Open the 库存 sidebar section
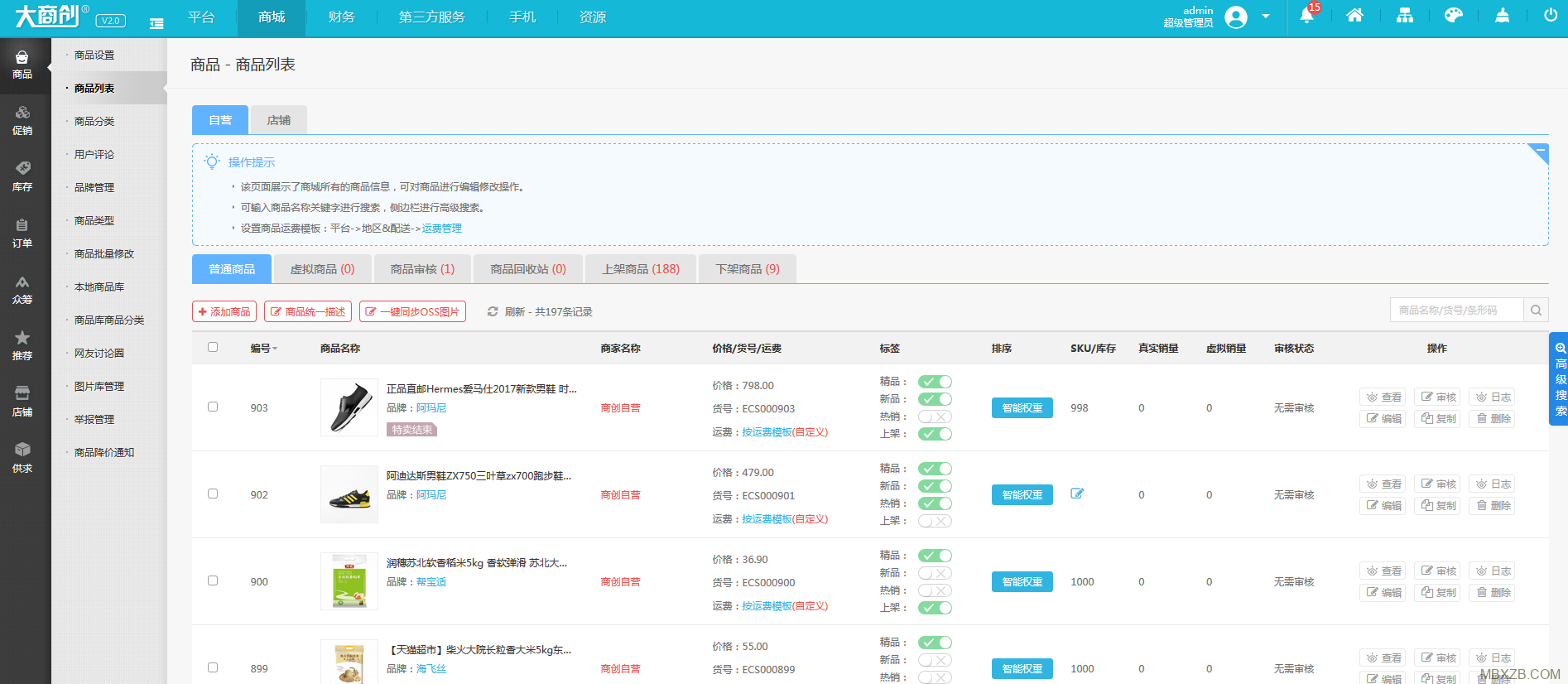1568x684 pixels. tap(22, 178)
